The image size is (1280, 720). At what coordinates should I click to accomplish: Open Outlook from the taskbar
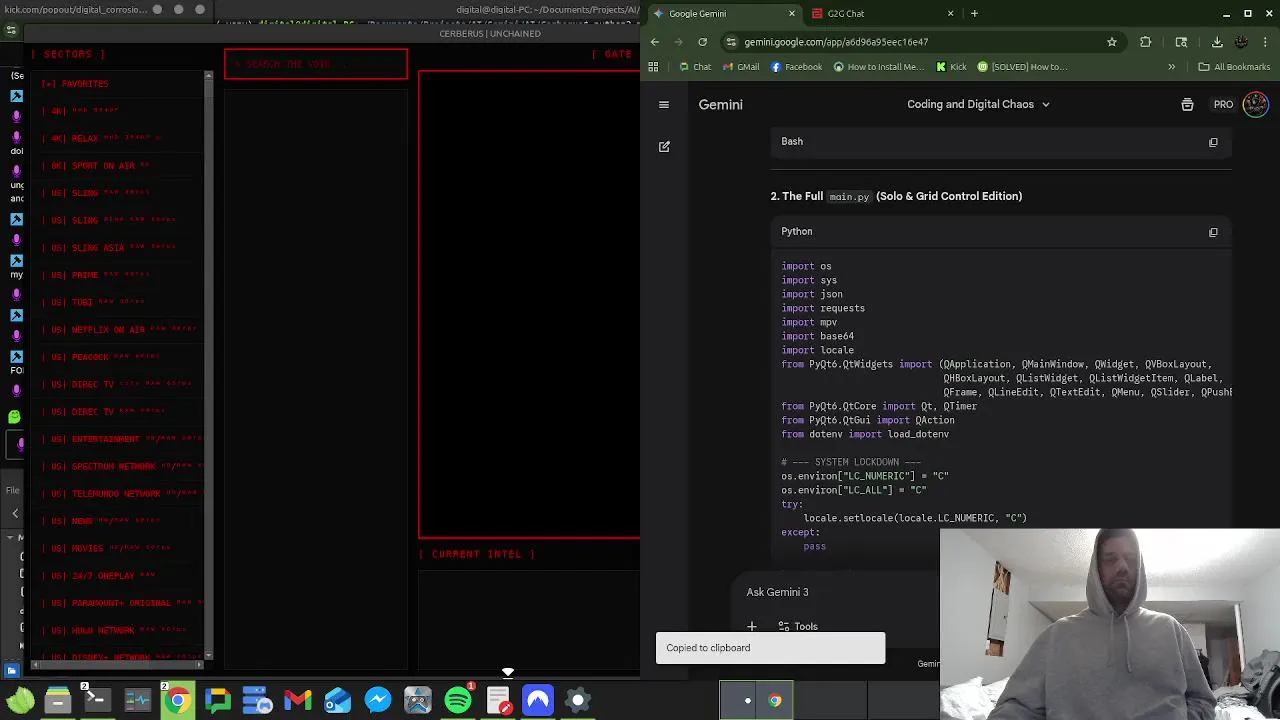tap(338, 700)
